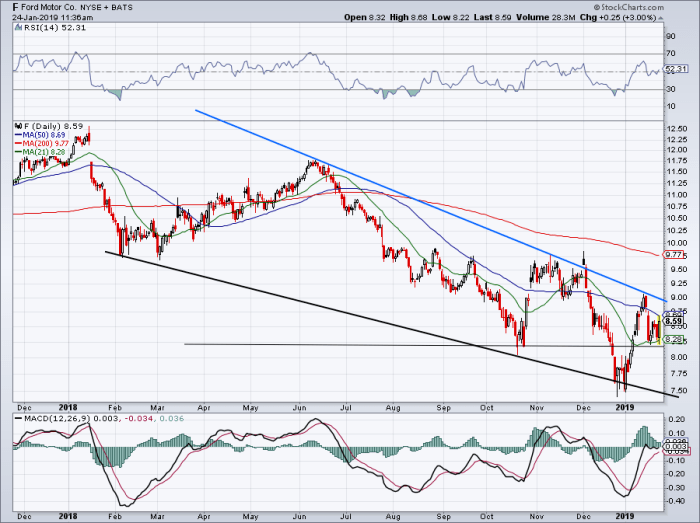This screenshot has width=700, height=523.
Task: Click the MA(21) 8.28 legend entry
Action: click(x=41, y=152)
